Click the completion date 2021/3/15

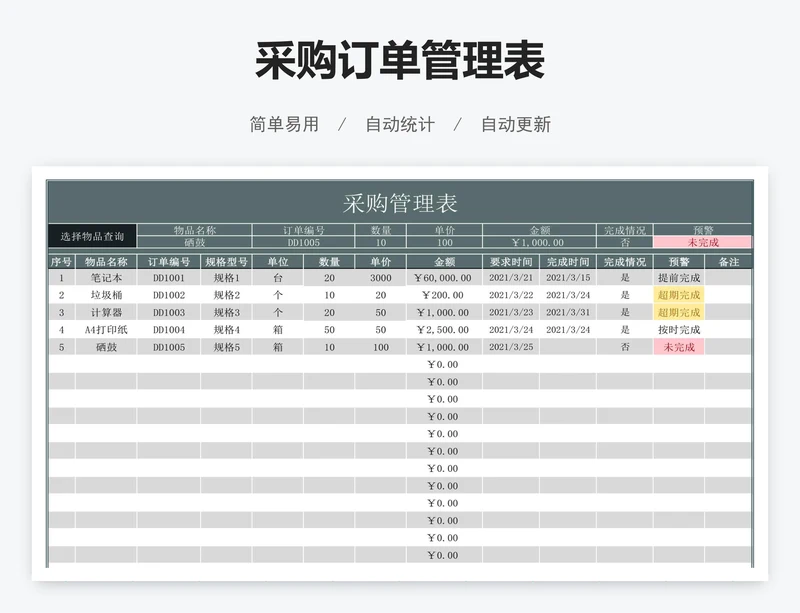(x=568, y=278)
